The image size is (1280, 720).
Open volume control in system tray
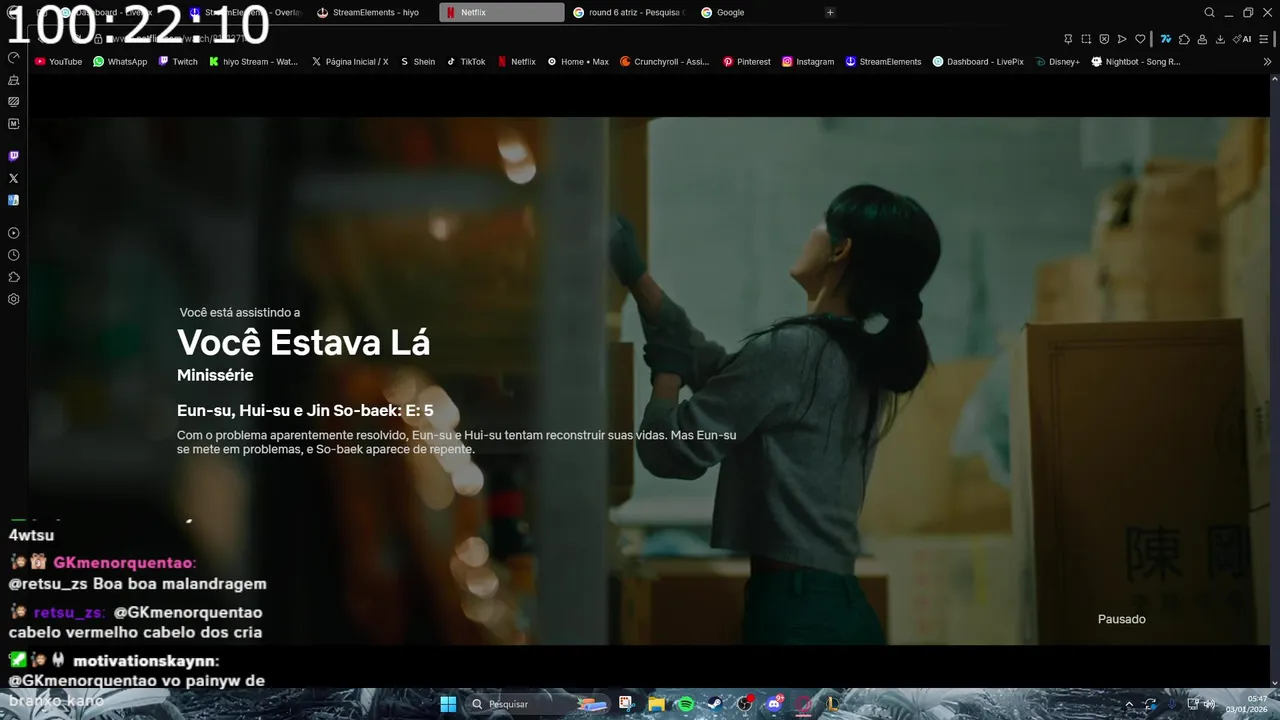pos(1210,704)
